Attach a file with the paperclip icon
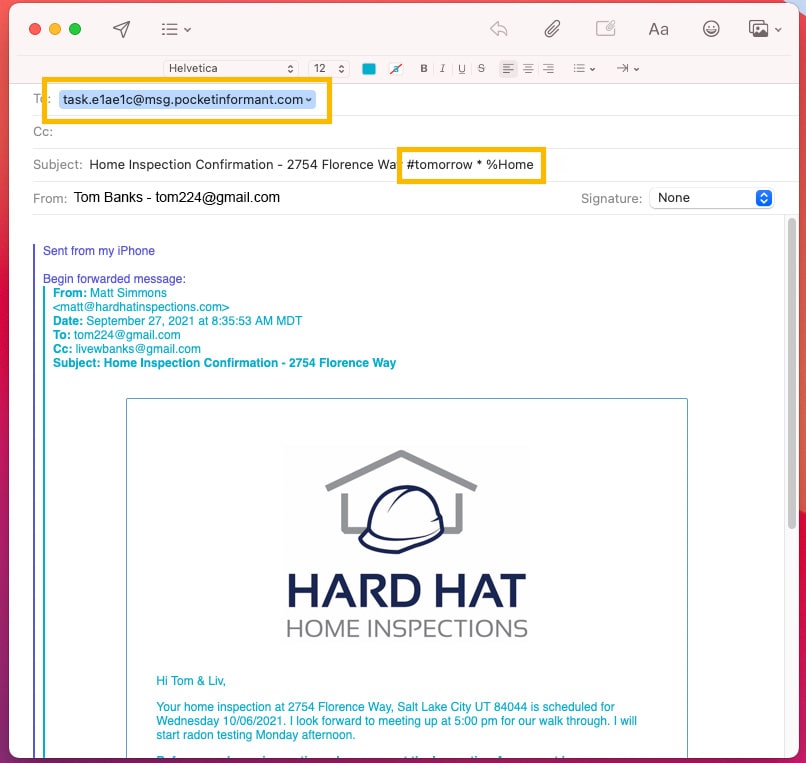The height and width of the screenshot is (763, 806). (552, 29)
